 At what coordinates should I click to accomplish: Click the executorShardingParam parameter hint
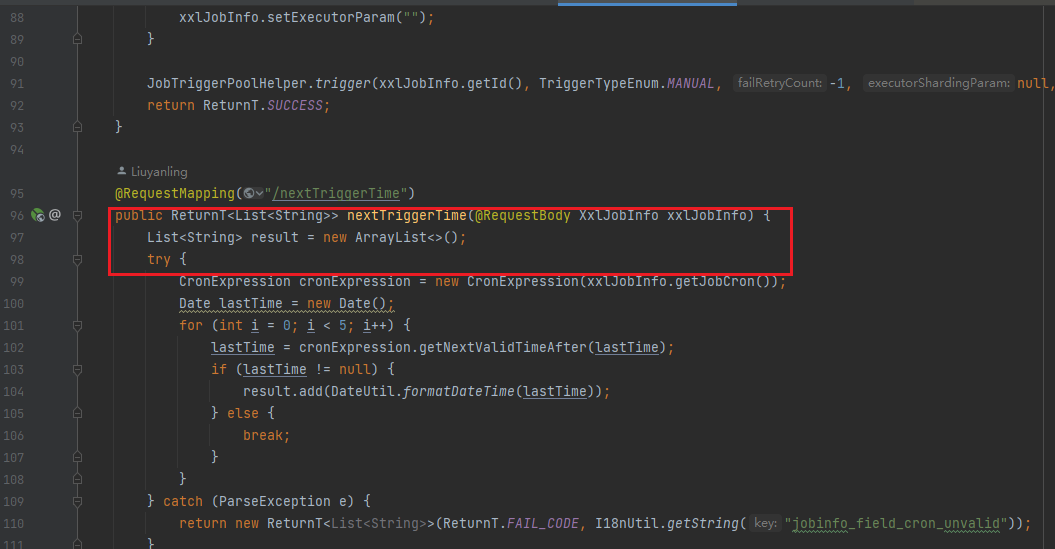(x=939, y=83)
